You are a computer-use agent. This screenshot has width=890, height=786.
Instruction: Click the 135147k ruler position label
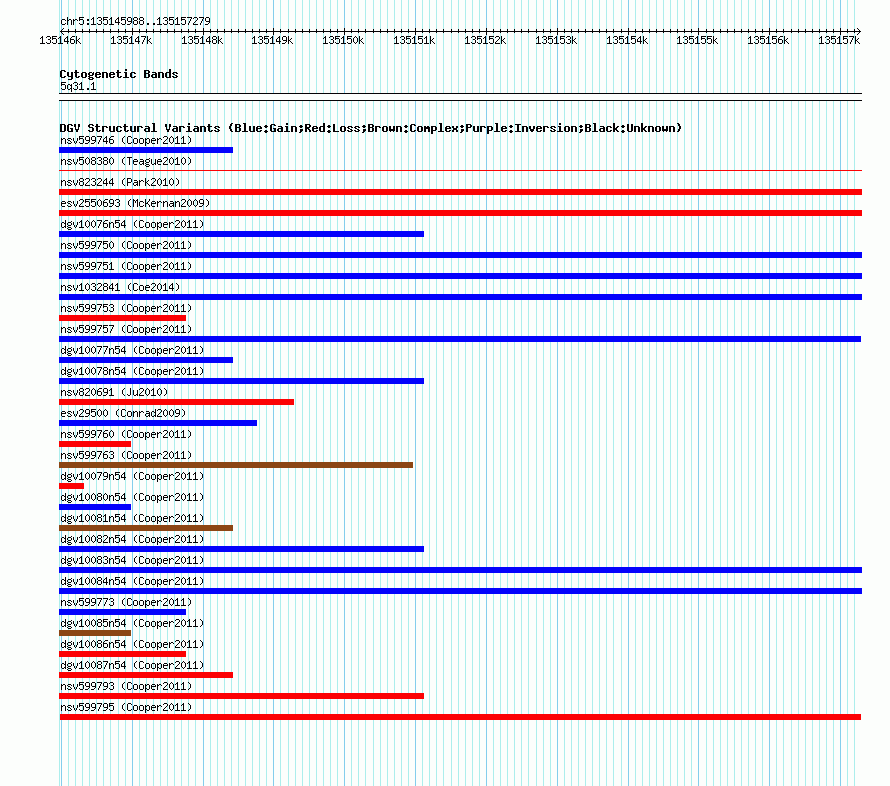(x=131, y=40)
